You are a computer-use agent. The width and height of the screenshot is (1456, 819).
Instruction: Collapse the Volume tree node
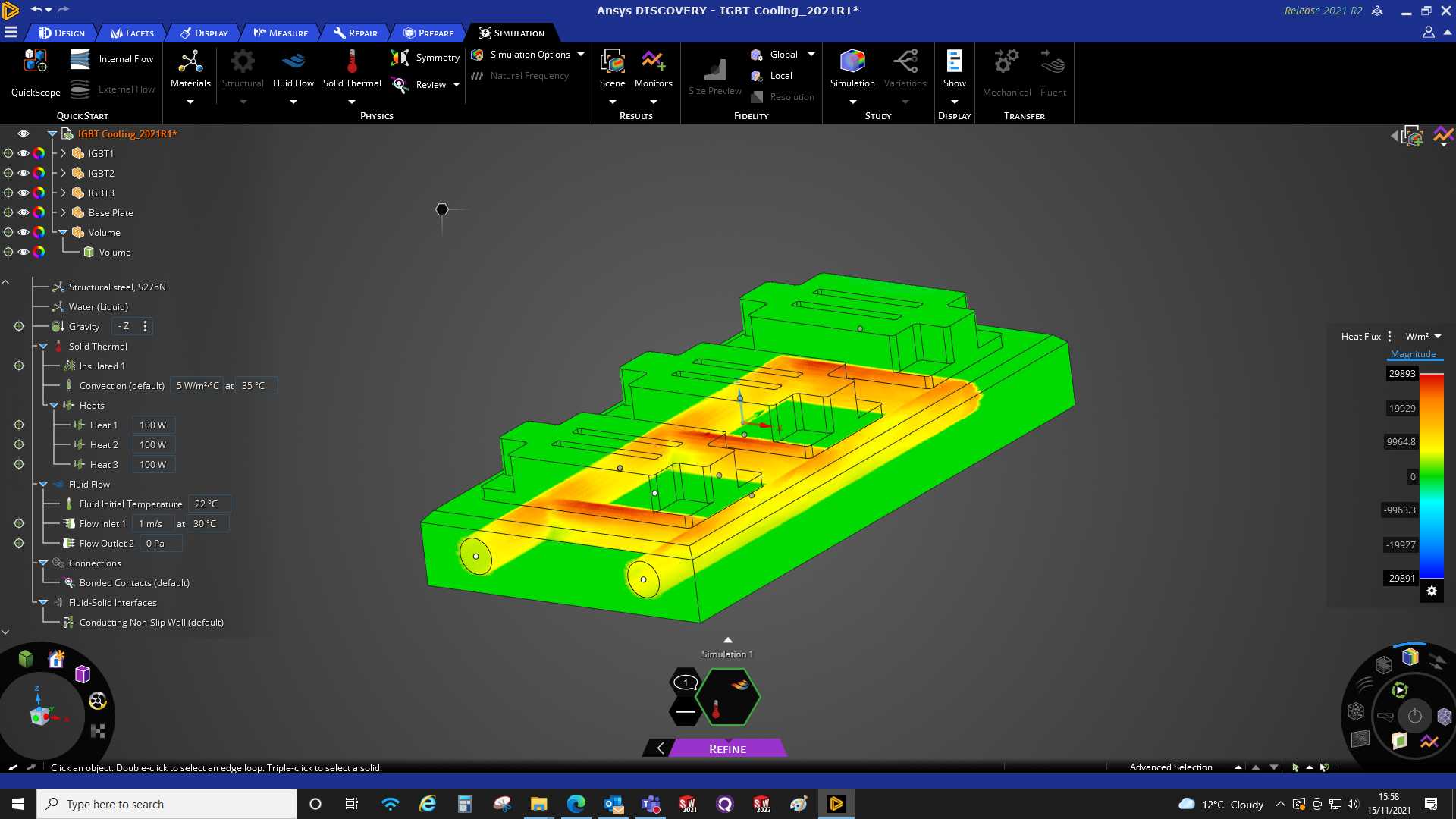(x=63, y=232)
